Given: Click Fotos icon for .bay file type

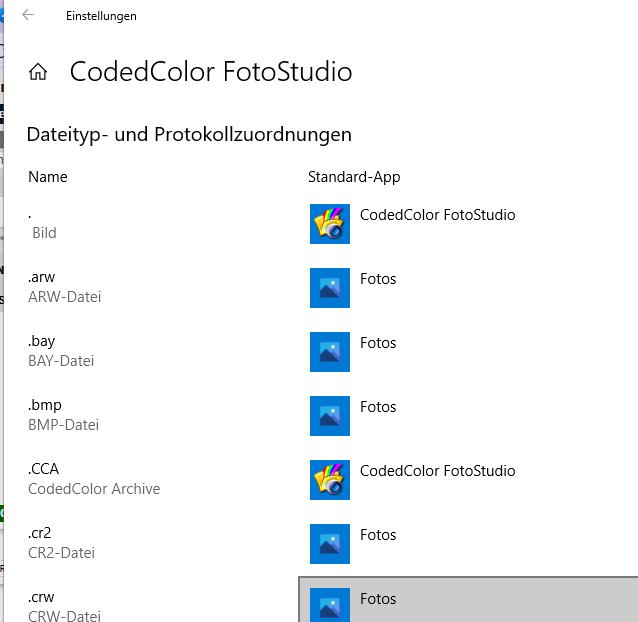Looking at the screenshot, I should (330, 352).
